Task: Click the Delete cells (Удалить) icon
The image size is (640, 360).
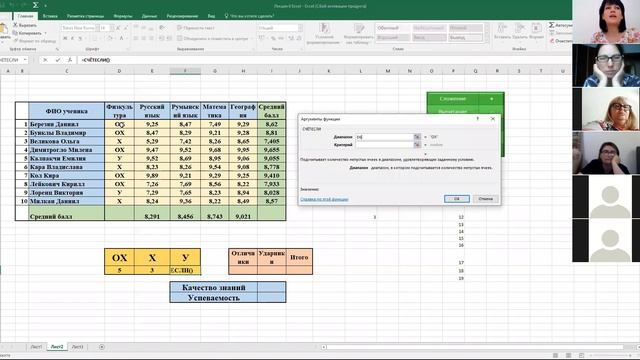Action: pos(520,28)
